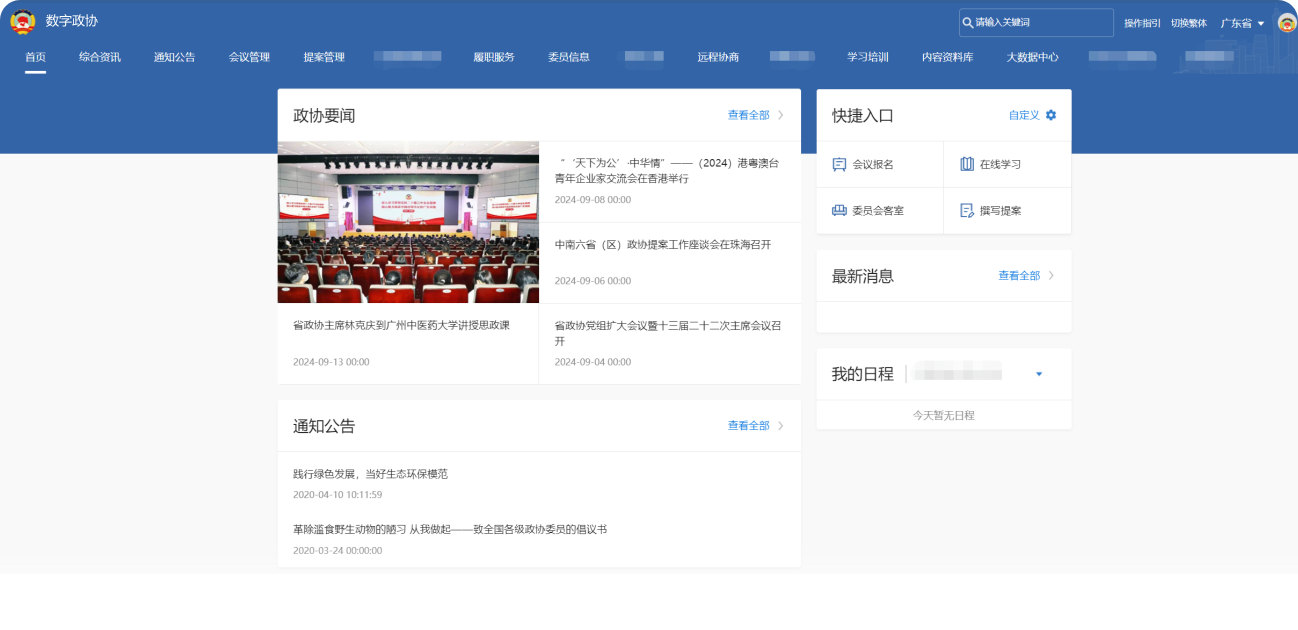Open the 大数据中心 menu tab
This screenshot has width=1298, height=630.
[x=1032, y=57]
